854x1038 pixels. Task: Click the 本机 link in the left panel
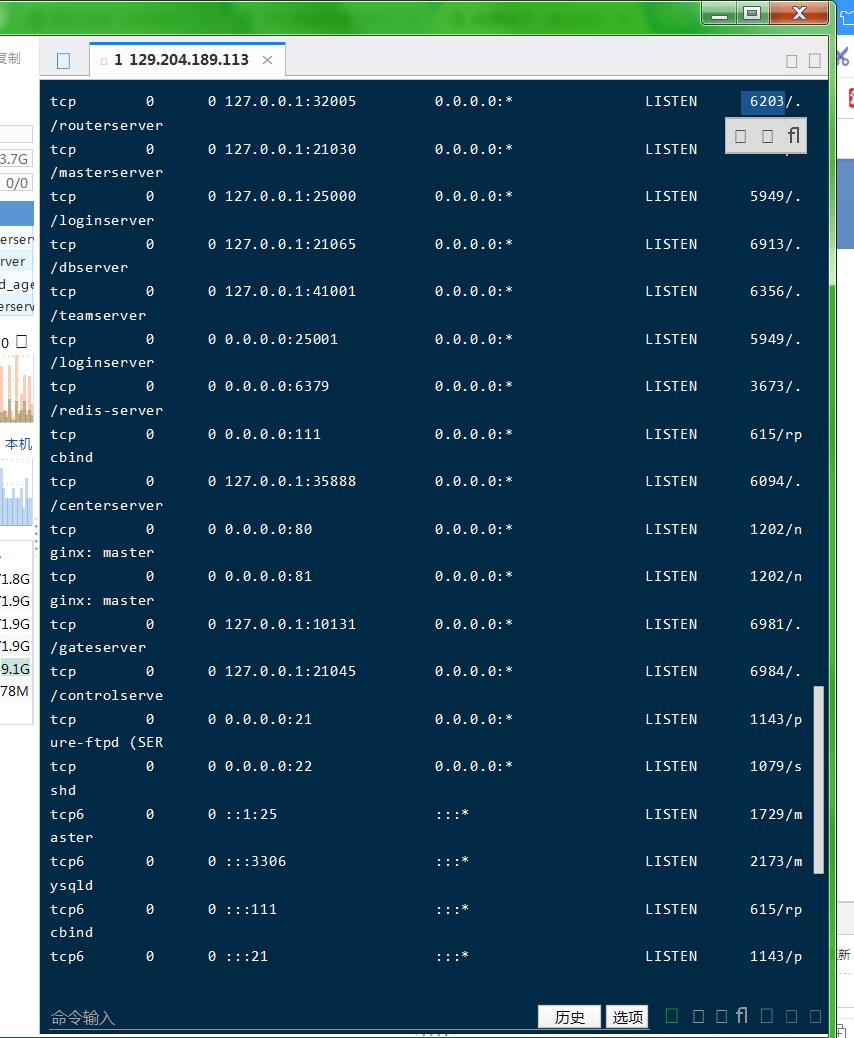click(18, 443)
